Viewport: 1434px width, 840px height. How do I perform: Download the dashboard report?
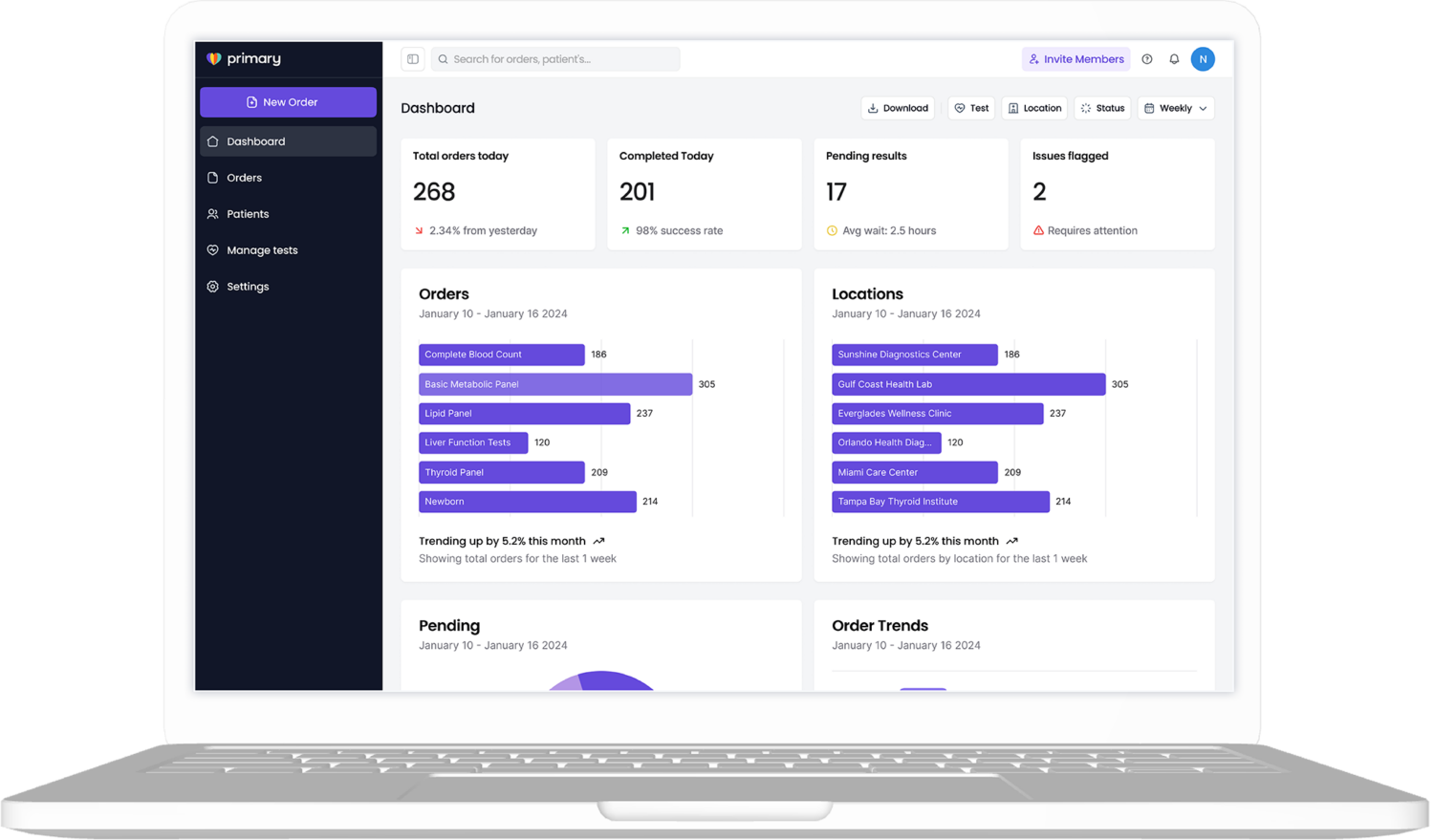(897, 108)
